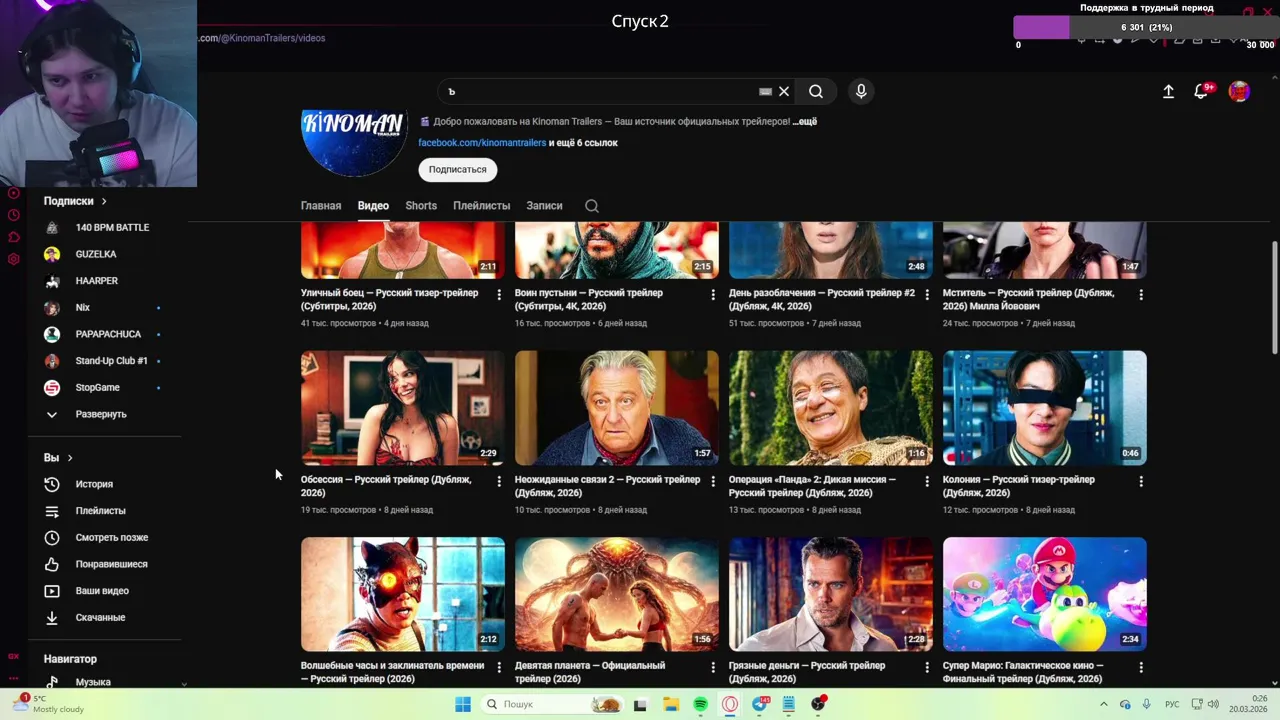Open the on-screen keyboard icon in search box
Screen dimensions: 1280x720
765,91
